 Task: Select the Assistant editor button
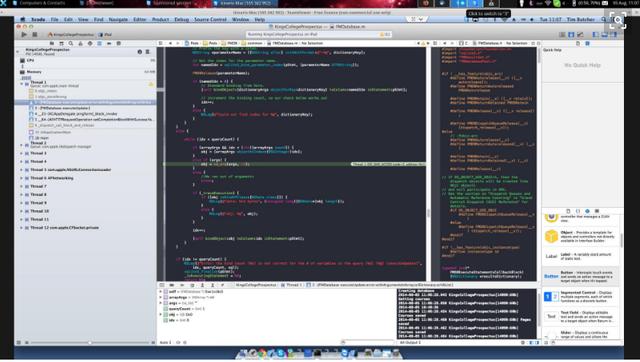[571, 35]
